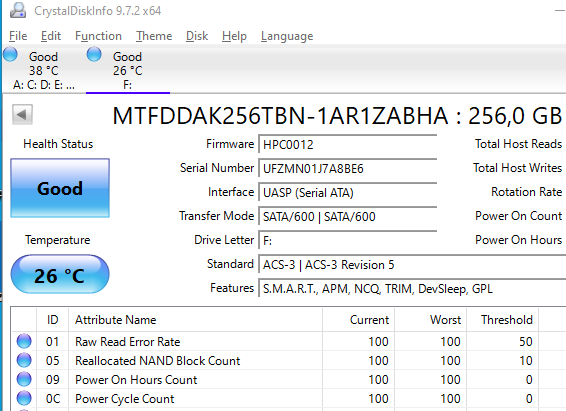The width and height of the screenshot is (566, 411).
Task: Select the 38 °C disk A: C: D: E: tab
Action: (x=43, y=70)
